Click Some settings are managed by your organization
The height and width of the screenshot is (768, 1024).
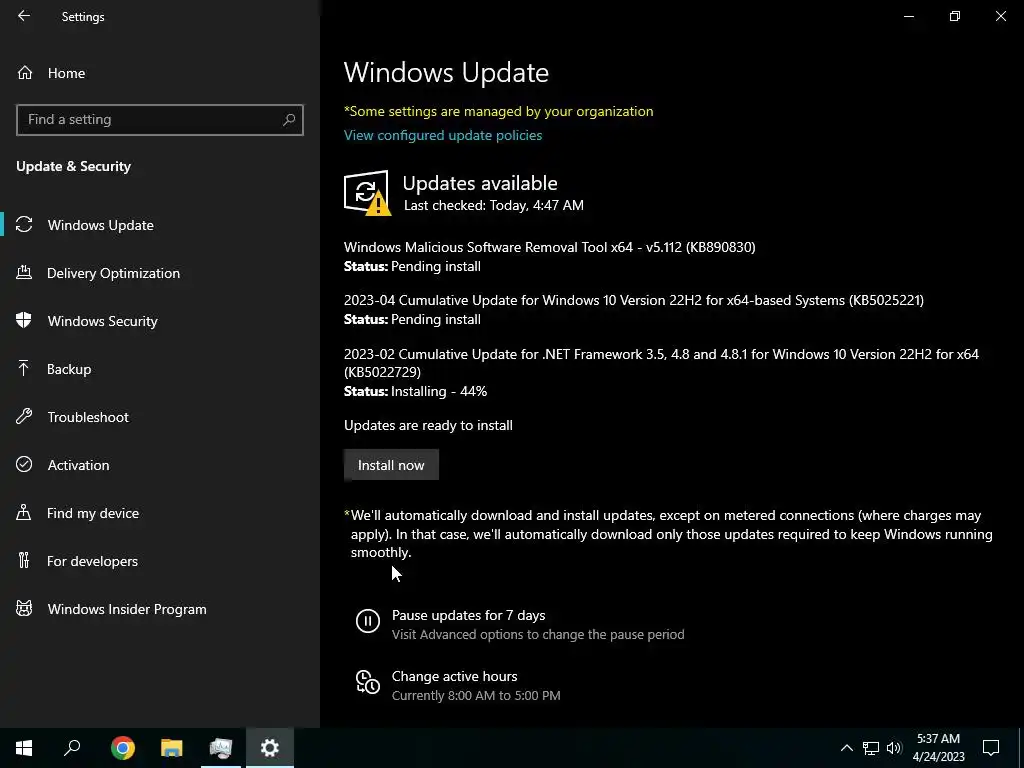pos(499,111)
